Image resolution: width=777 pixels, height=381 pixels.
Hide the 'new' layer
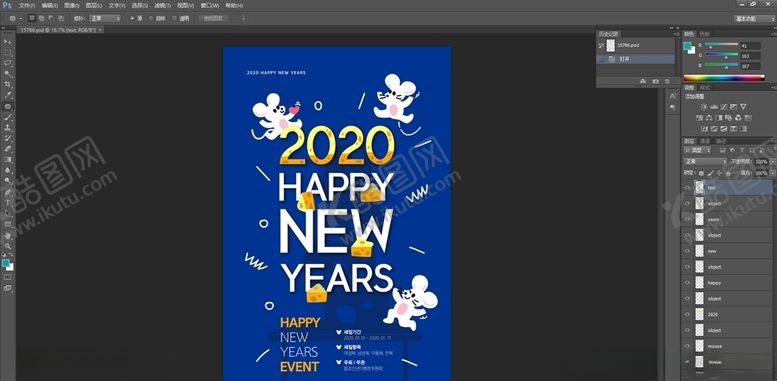[687, 251]
